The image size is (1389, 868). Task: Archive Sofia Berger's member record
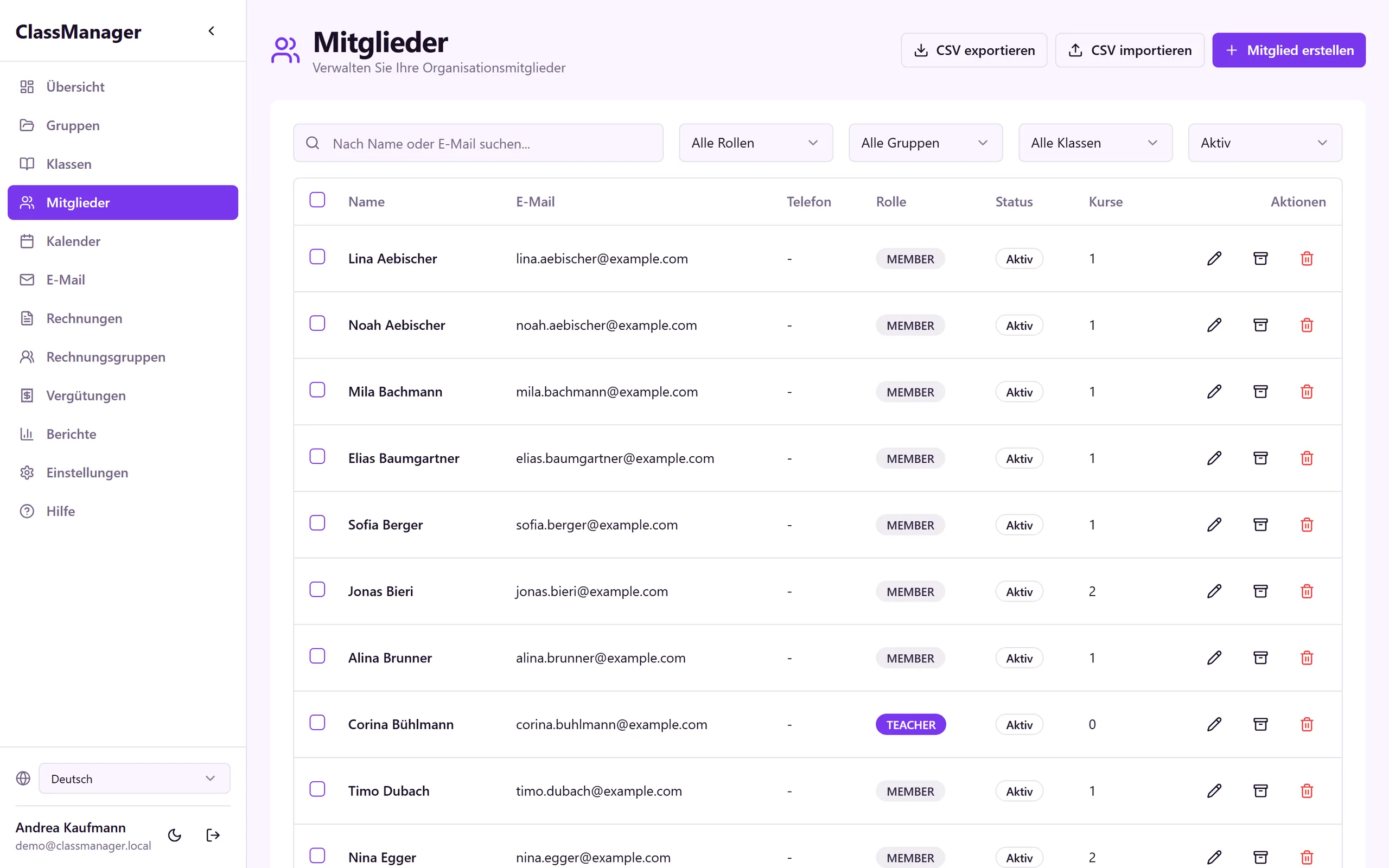coord(1260,525)
